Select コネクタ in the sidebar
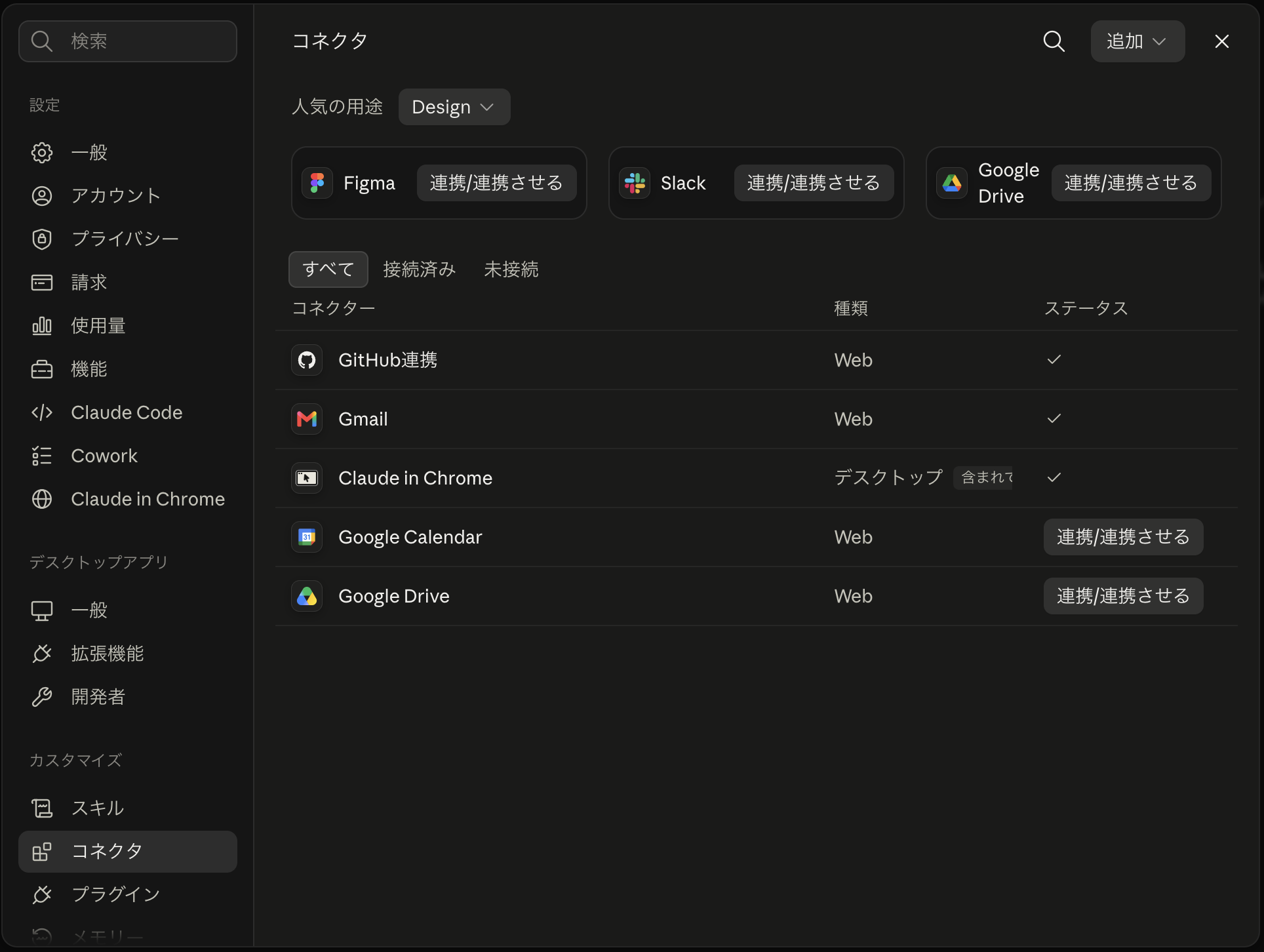 128,852
